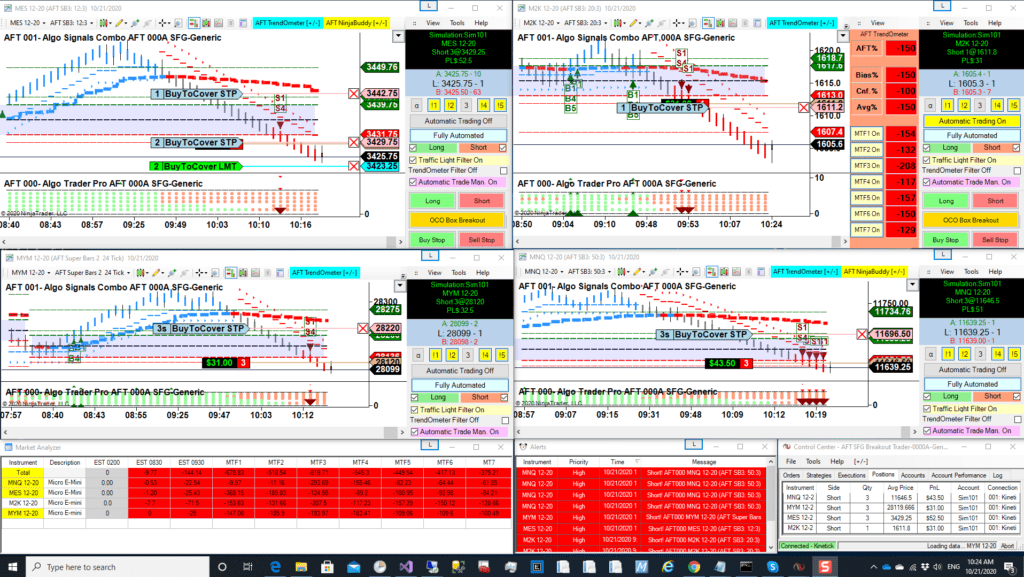Click 2 BuyToCover LMT order label in MES chart
The image size is (1024, 577).
195,166
